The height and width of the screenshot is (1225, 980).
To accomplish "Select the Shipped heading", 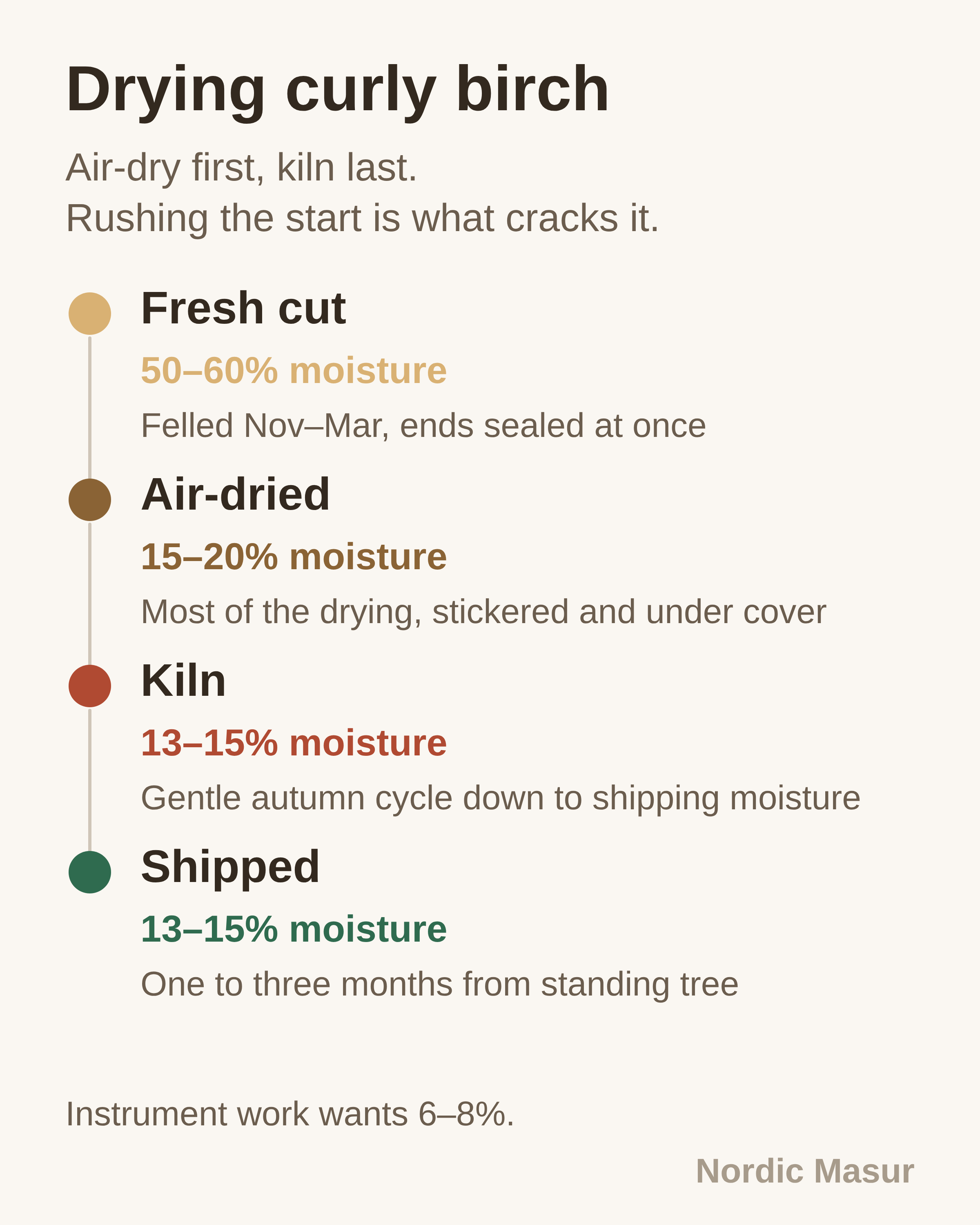I will click(230, 867).
